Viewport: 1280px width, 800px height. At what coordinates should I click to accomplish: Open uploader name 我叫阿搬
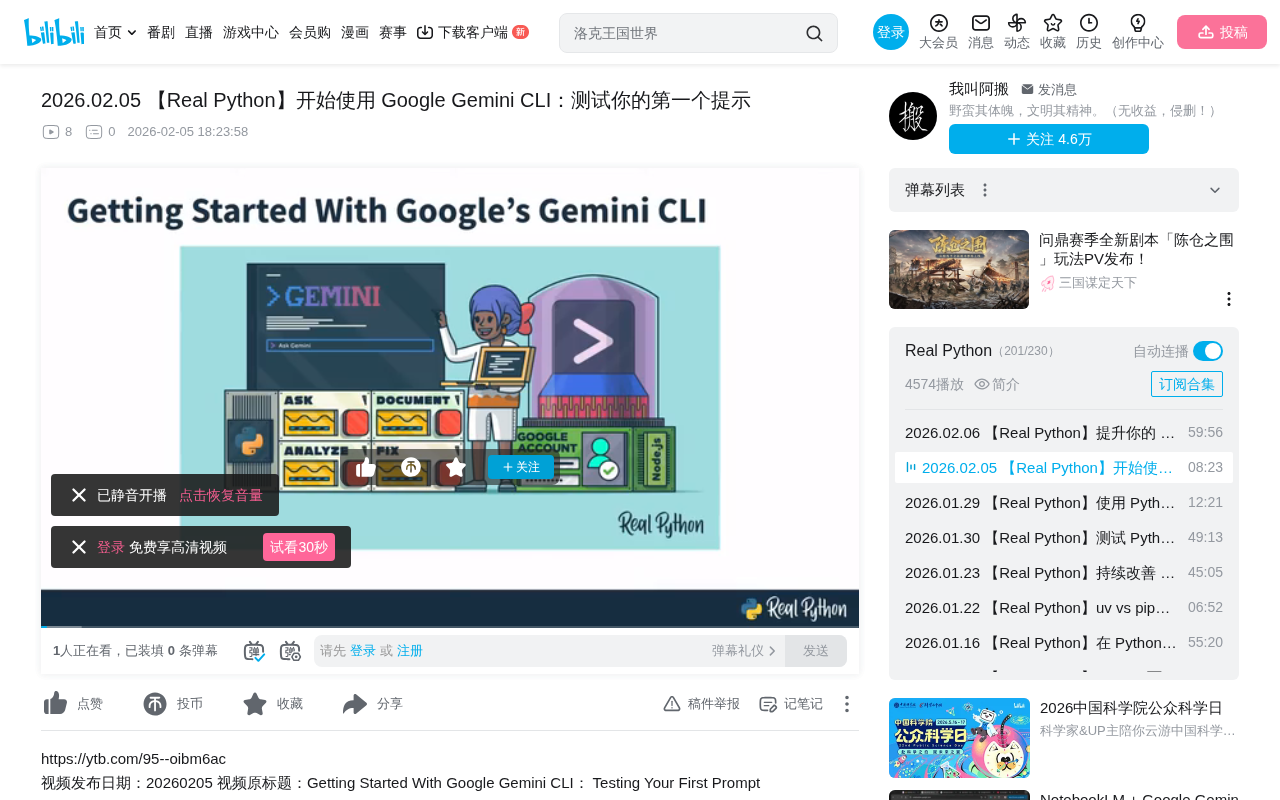click(979, 89)
